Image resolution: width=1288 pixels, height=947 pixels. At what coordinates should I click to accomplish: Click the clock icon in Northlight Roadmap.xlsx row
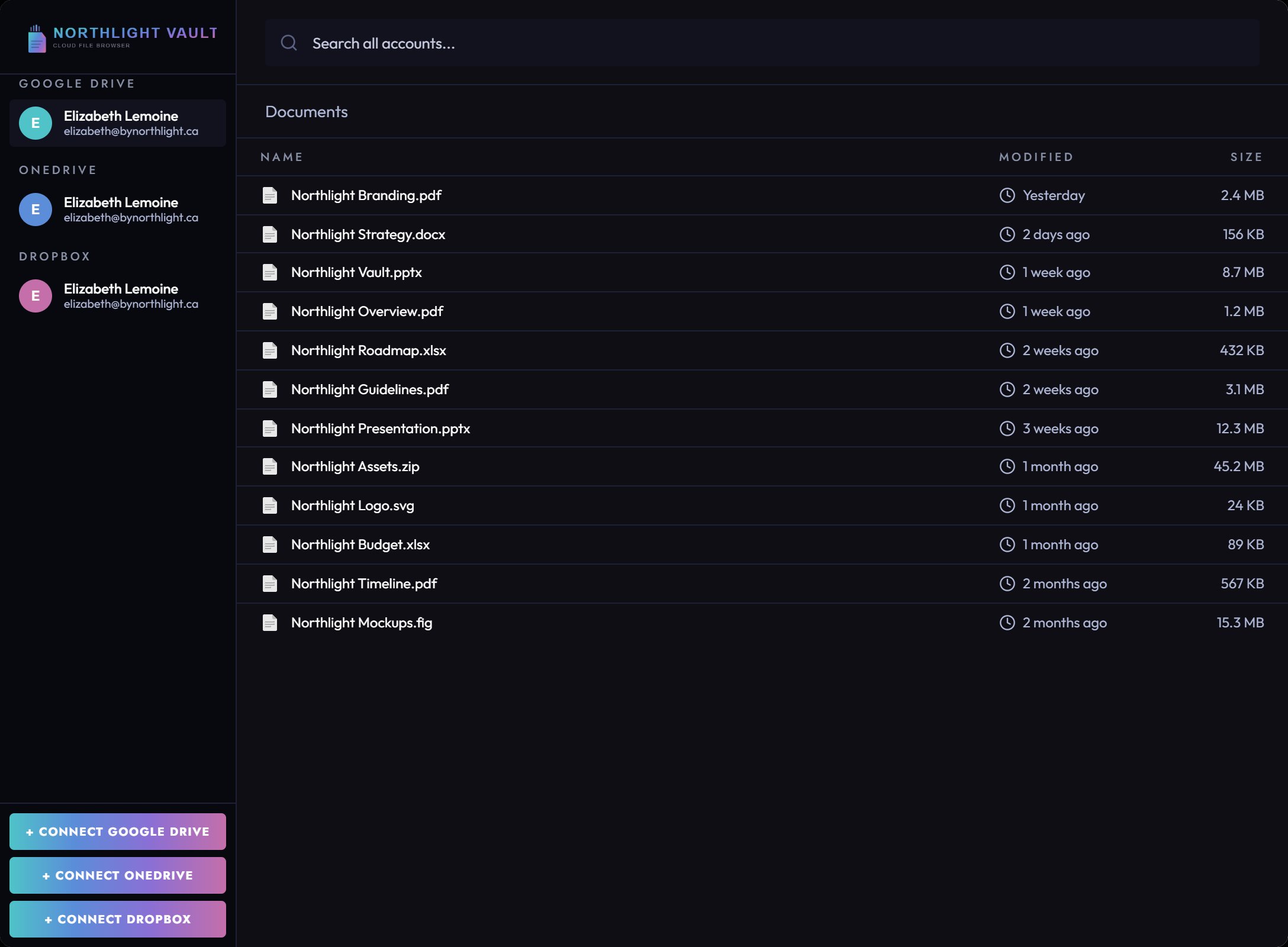pos(1007,350)
